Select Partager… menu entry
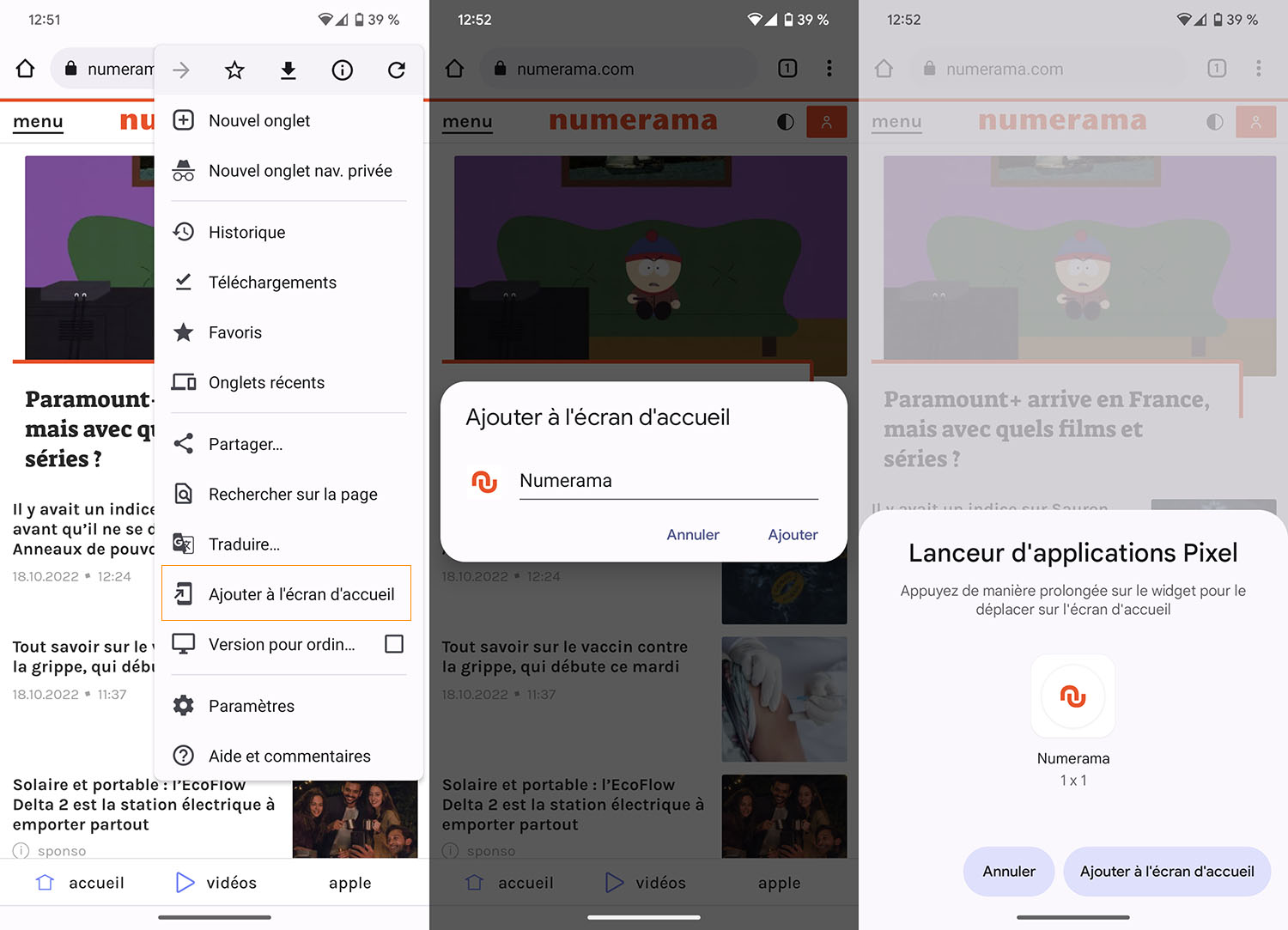 (289, 444)
